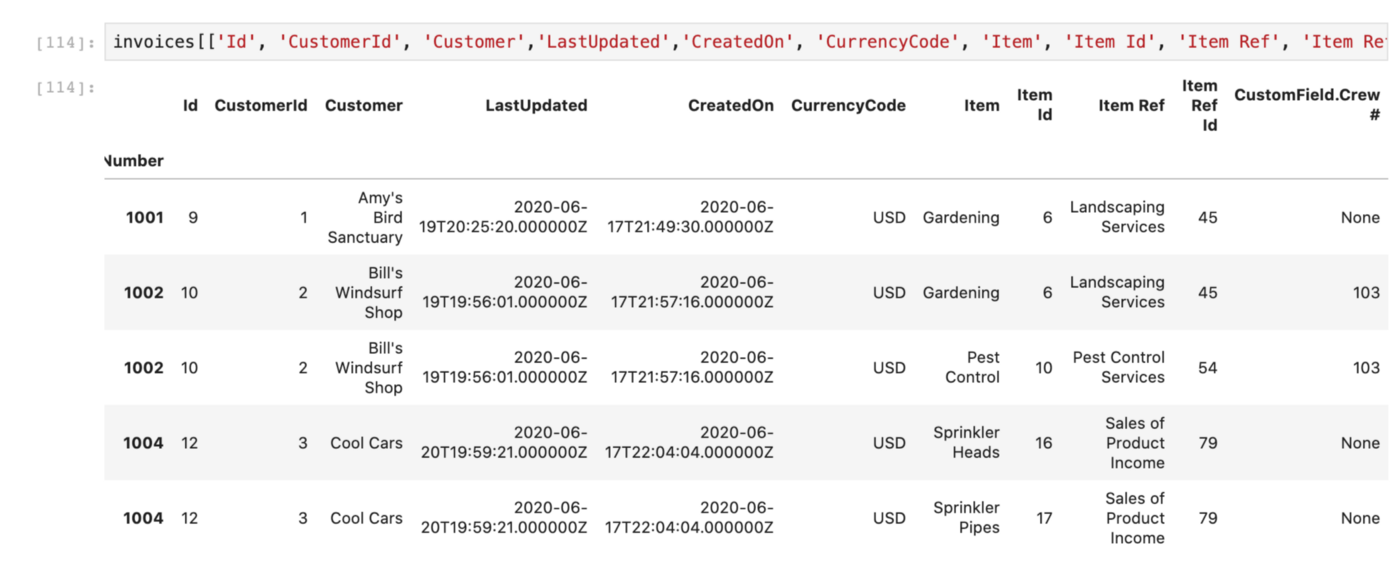Click the CreatedOn column header
Image resolution: width=1400 pixels, height=567 pixels.
click(x=730, y=105)
